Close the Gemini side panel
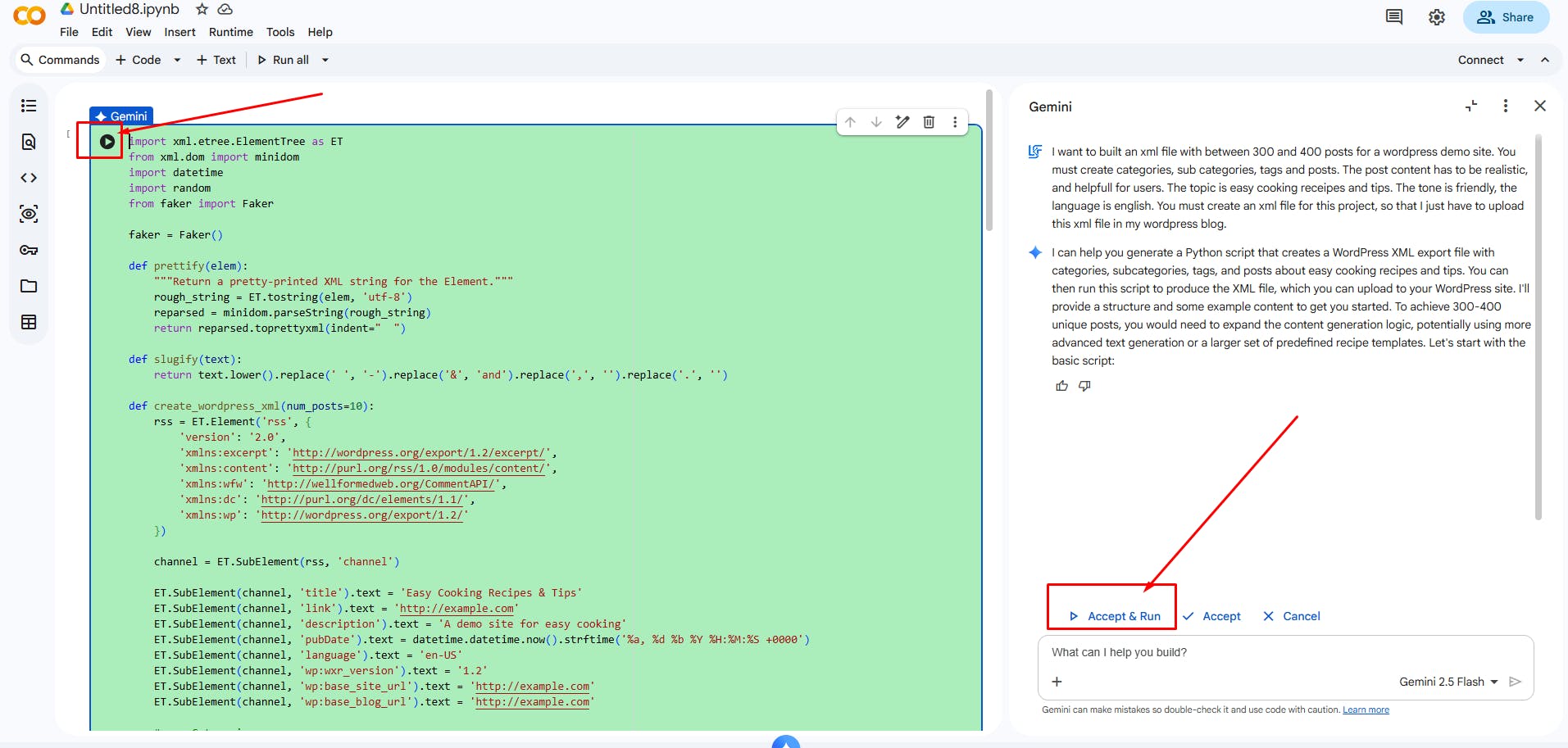The width and height of the screenshot is (1568, 748). (x=1540, y=106)
